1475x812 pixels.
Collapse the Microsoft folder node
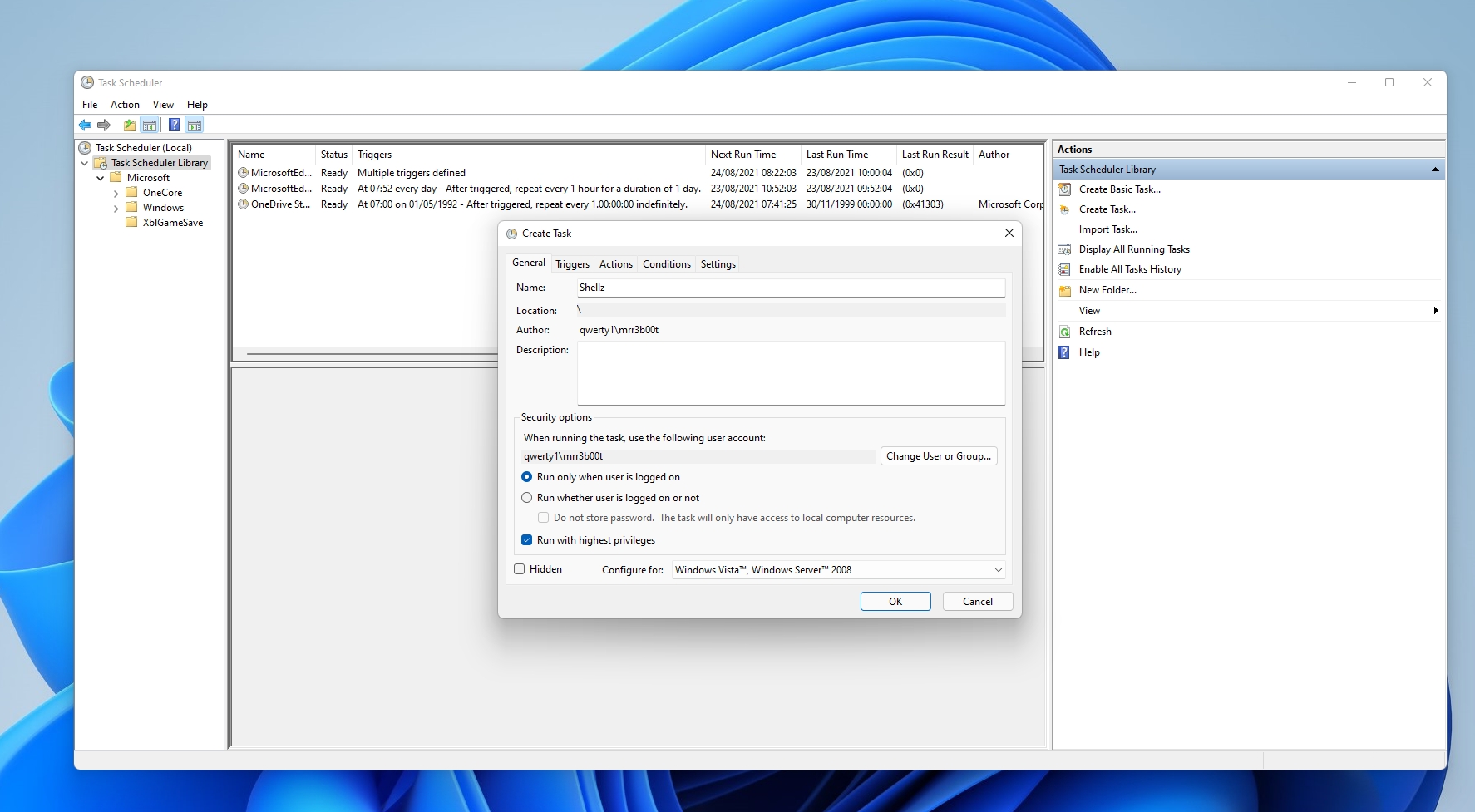point(101,178)
